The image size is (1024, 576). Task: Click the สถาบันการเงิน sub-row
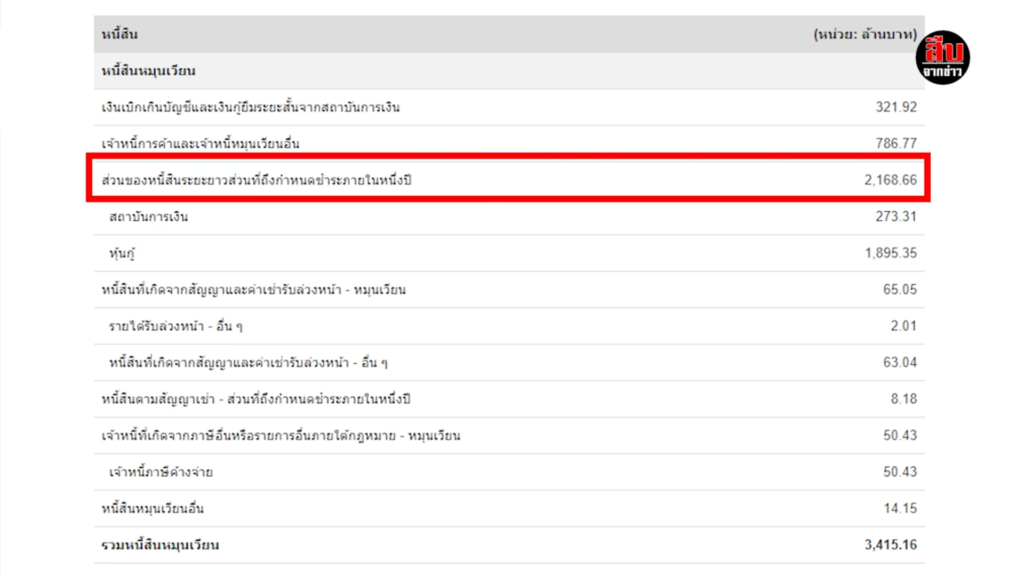(509, 217)
